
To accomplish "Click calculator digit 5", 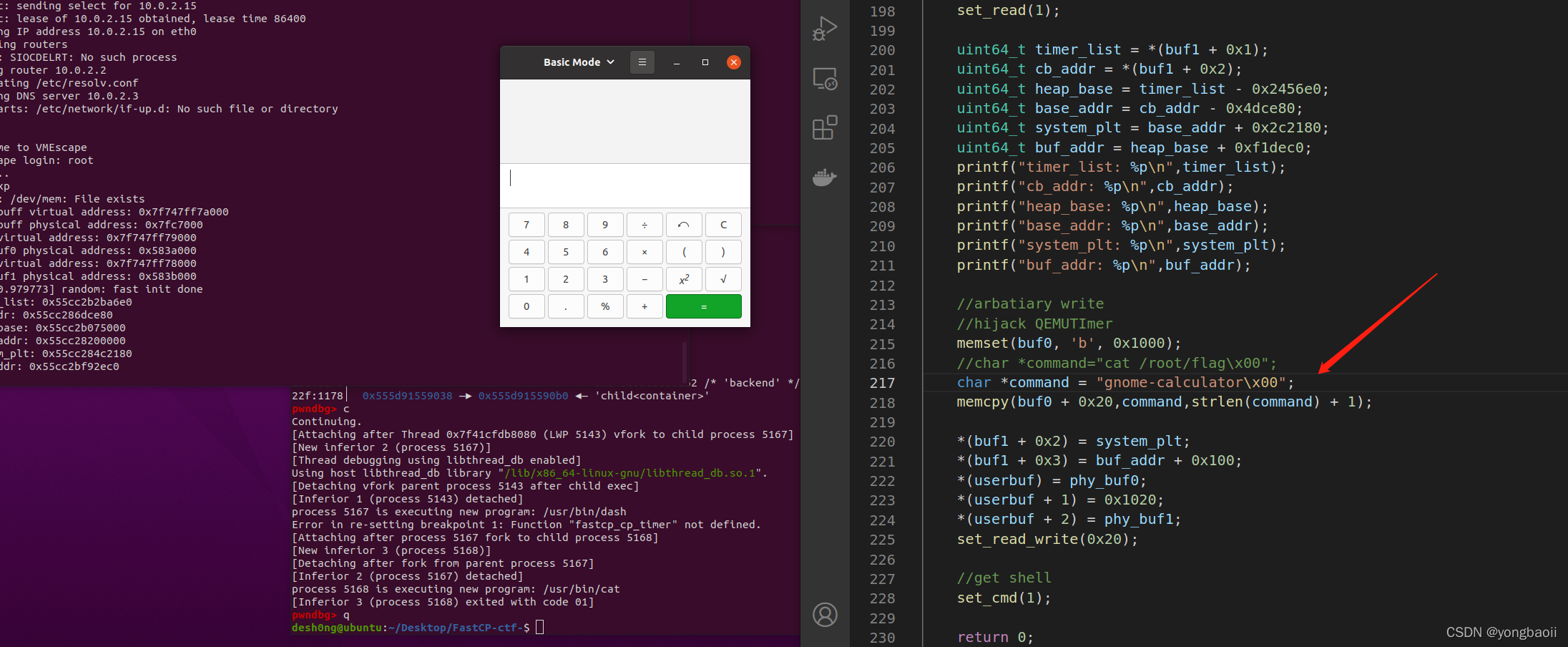I will coord(566,252).
